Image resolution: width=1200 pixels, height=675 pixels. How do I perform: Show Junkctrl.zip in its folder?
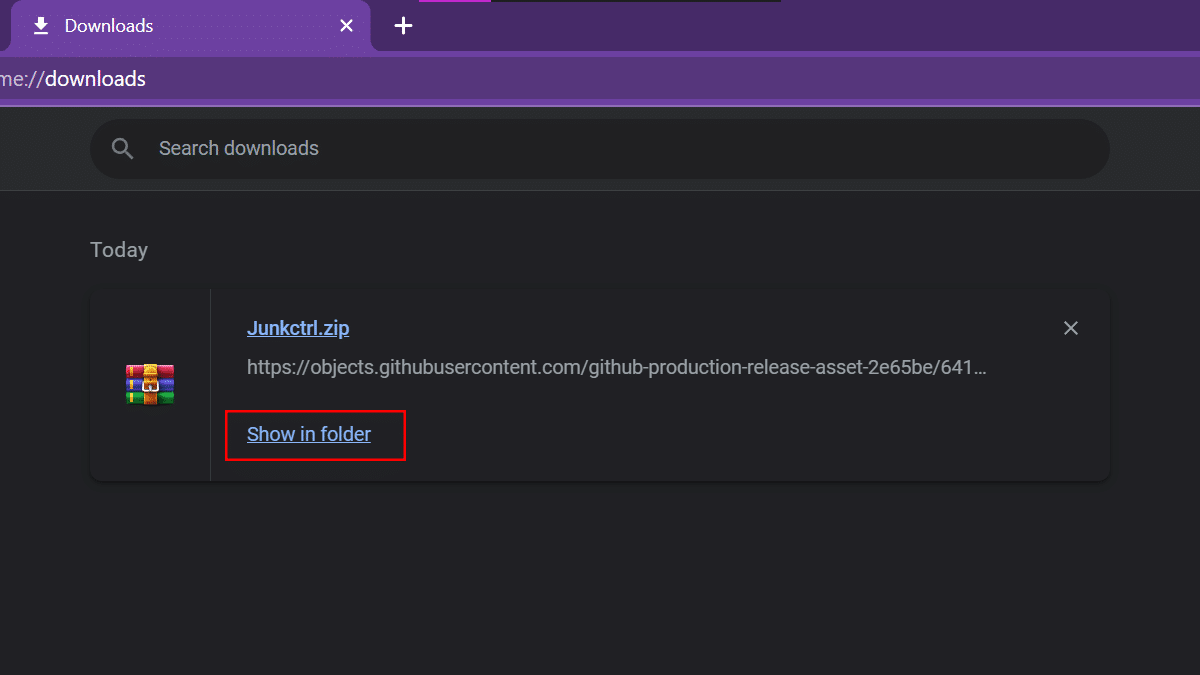click(309, 435)
